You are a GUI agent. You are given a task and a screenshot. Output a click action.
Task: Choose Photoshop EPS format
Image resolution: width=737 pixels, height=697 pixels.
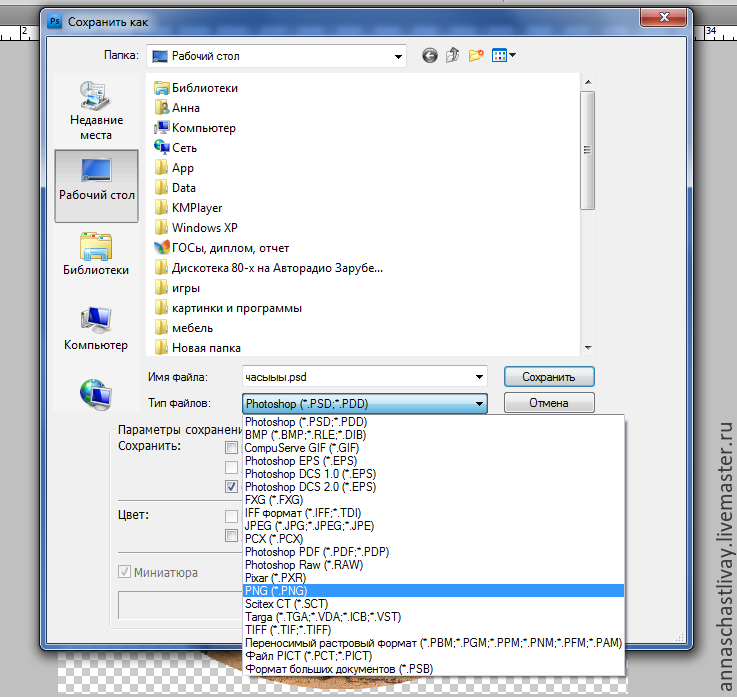point(433,461)
